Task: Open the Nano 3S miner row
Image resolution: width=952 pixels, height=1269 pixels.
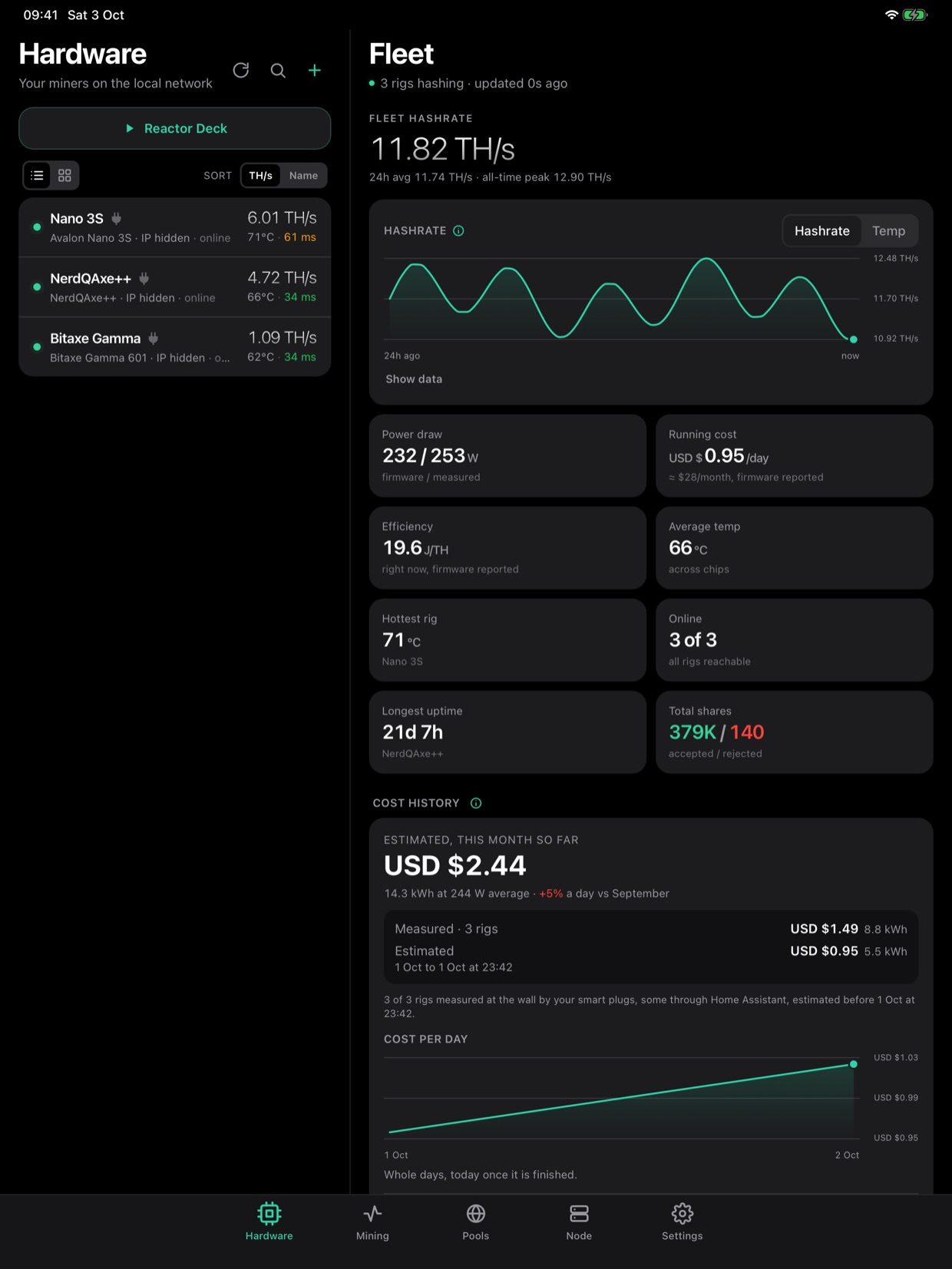Action: 175,227
